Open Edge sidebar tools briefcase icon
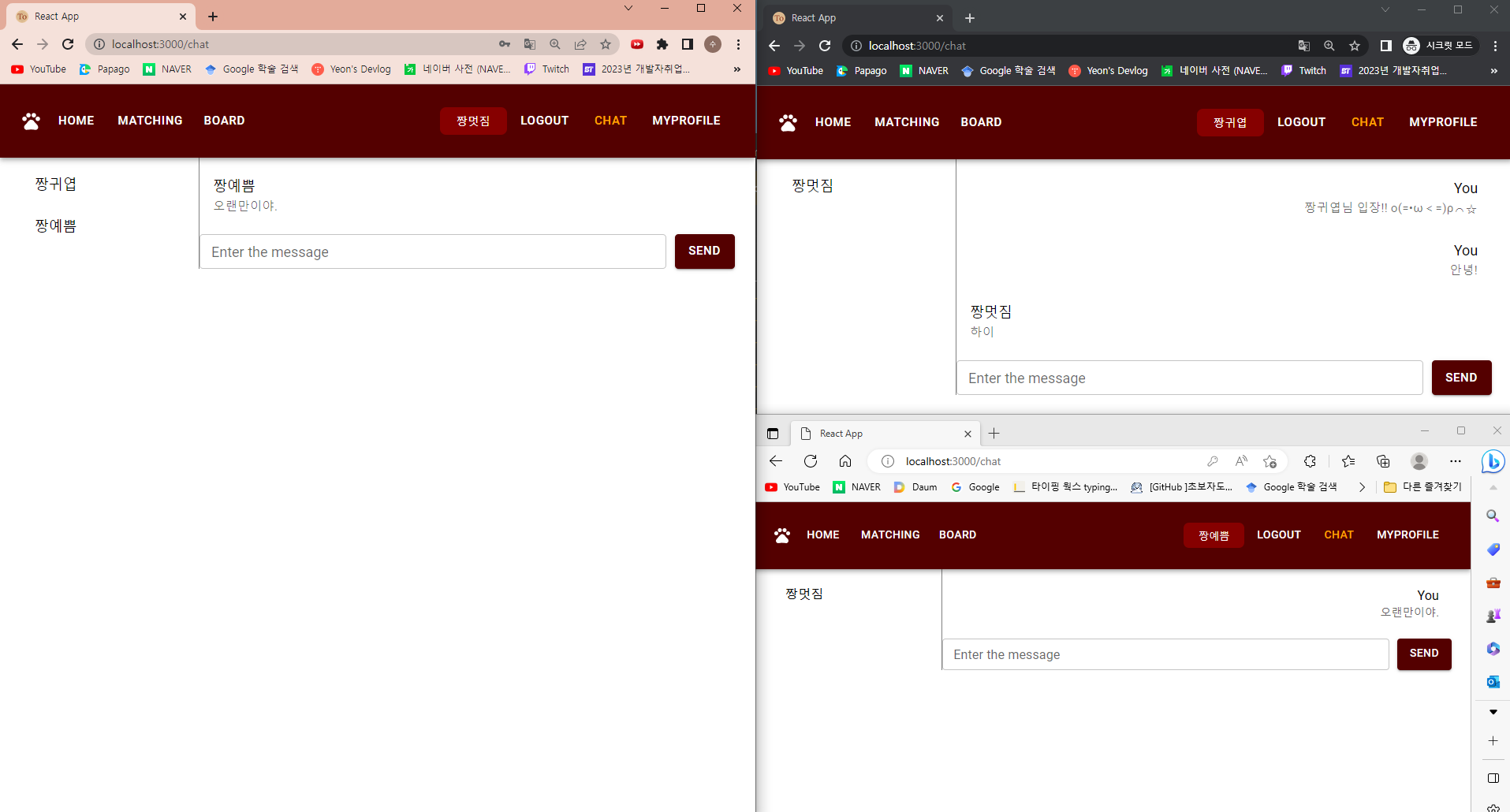Screen dimensions: 1510x812 [1493, 583]
